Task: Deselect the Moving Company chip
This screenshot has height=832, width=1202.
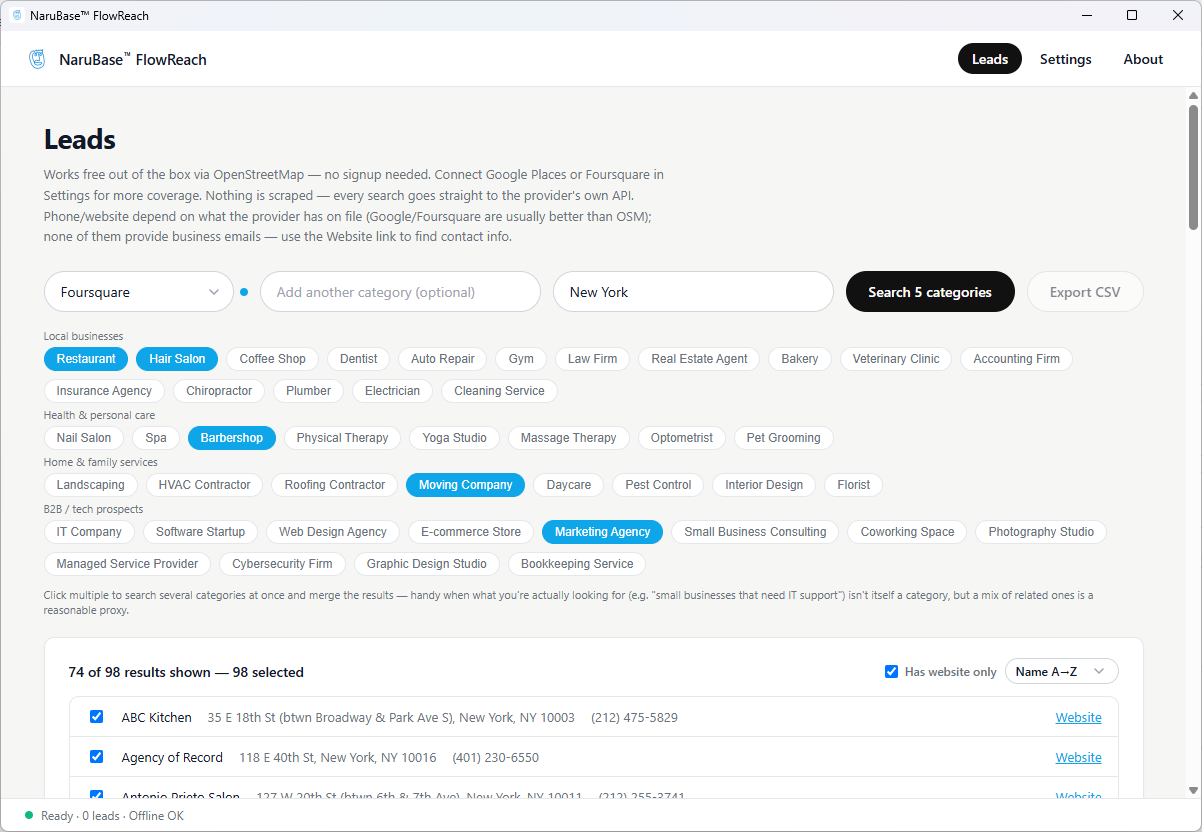Action: (465, 485)
